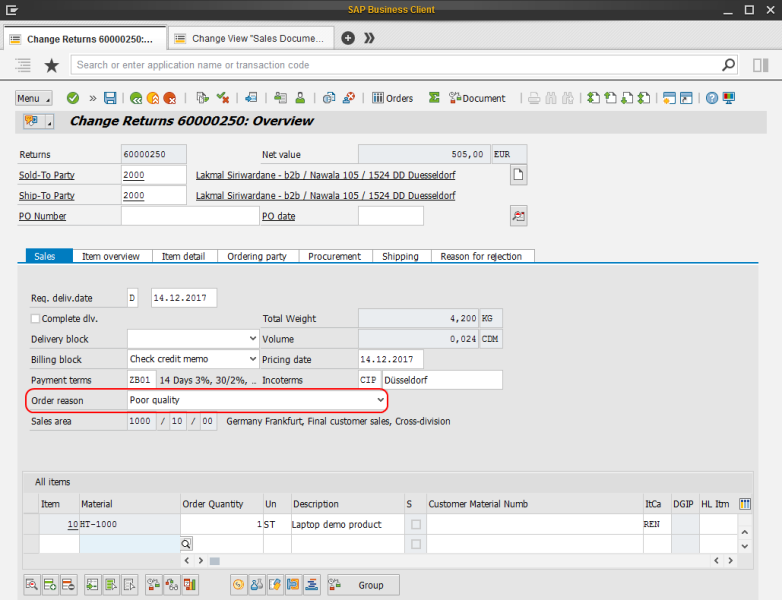782x600 pixels.
Task: Click the schedule lines bar chart icon
Action: coord(190,585)
